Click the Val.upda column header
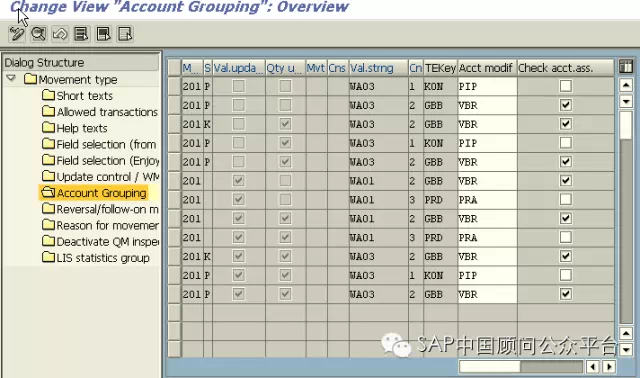The width and height of the screenshot is (640, 378). pyautogui.click(x=239, y=68)
